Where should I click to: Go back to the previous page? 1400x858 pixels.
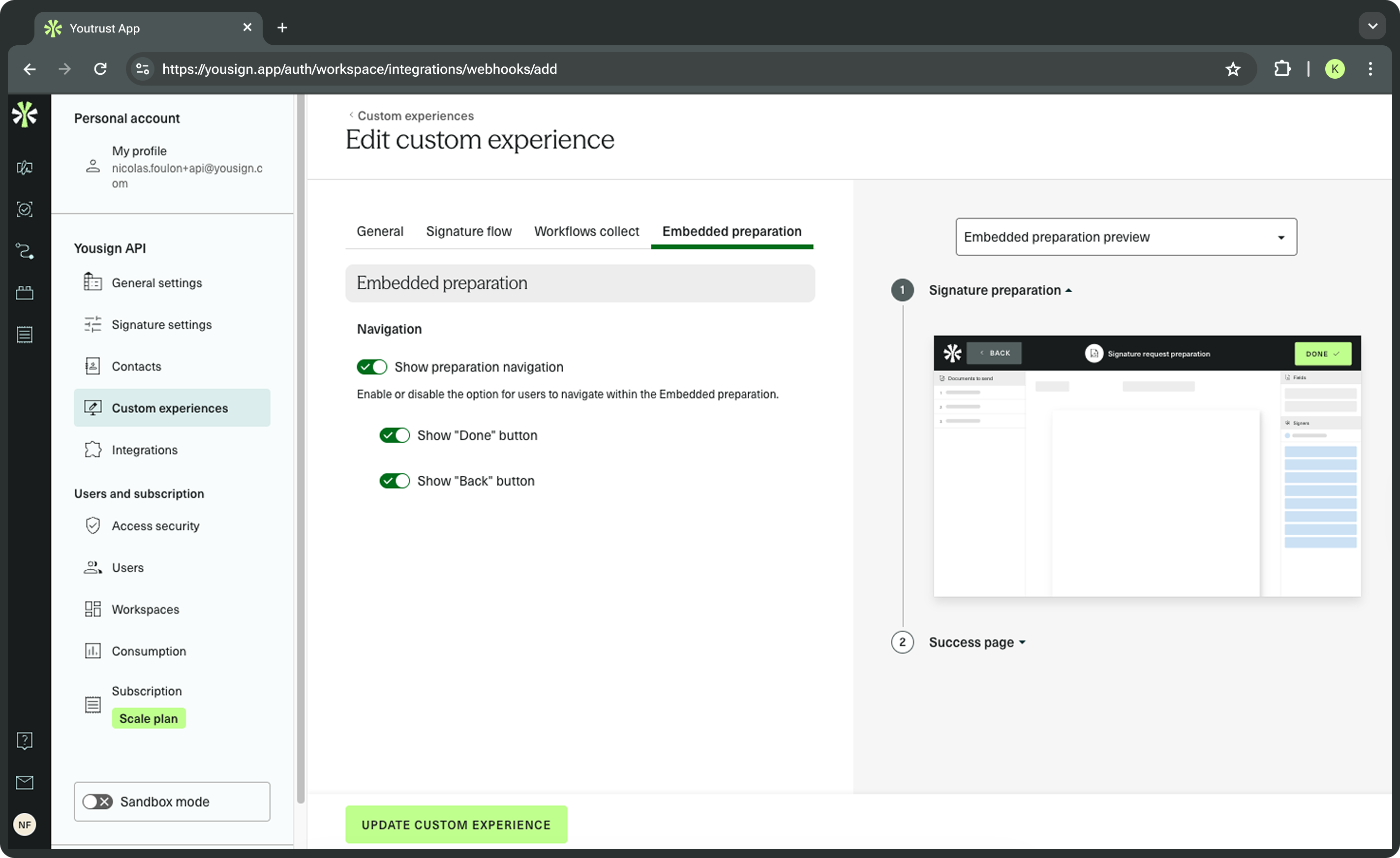point(30,69)
